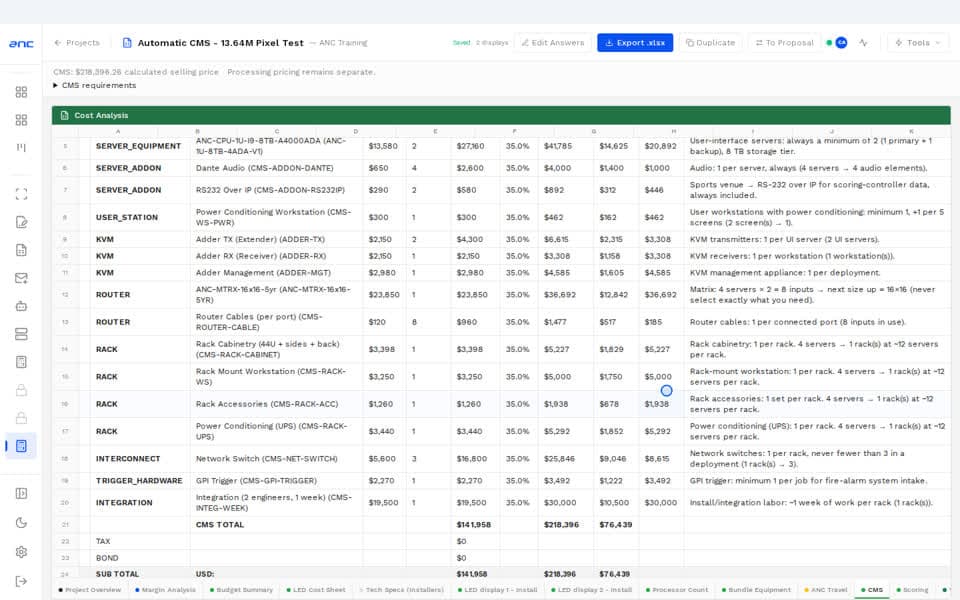Click the INTEGRATION category cell
This screenshot has height=600, width=960.
[140, 503]
